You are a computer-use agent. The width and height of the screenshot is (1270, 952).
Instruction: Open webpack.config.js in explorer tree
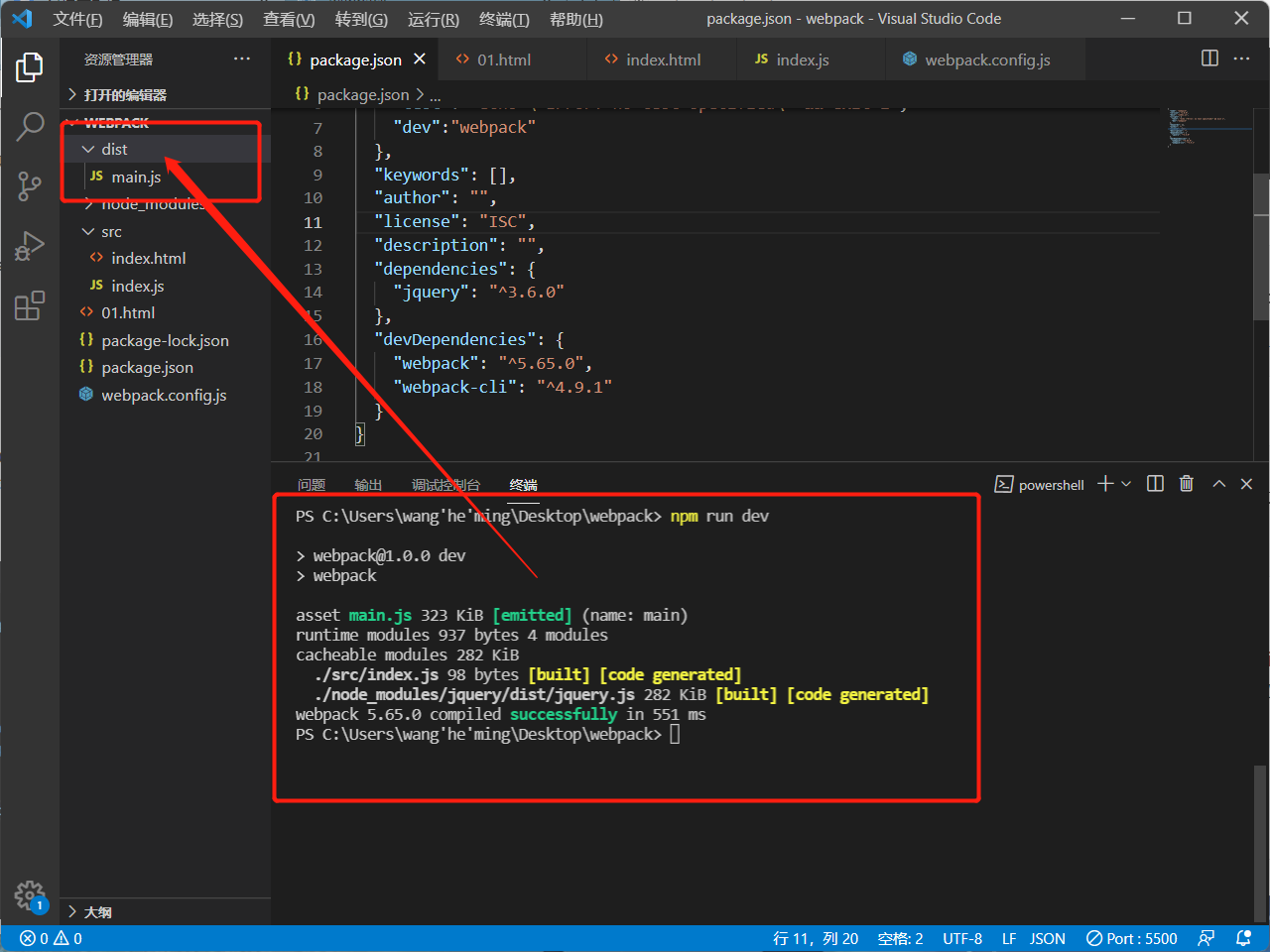(165, 395)
